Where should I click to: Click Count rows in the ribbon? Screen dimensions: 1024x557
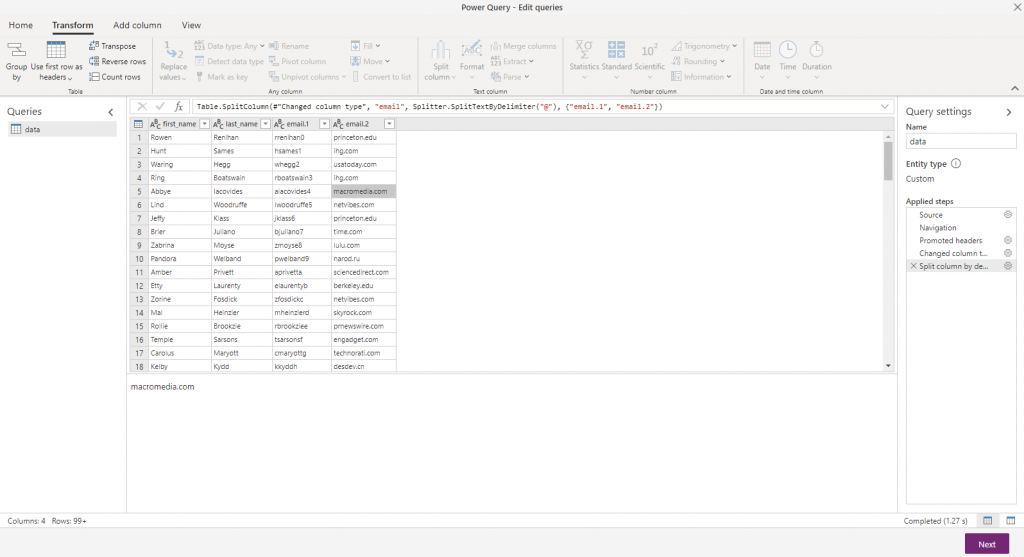pos(115,76)
